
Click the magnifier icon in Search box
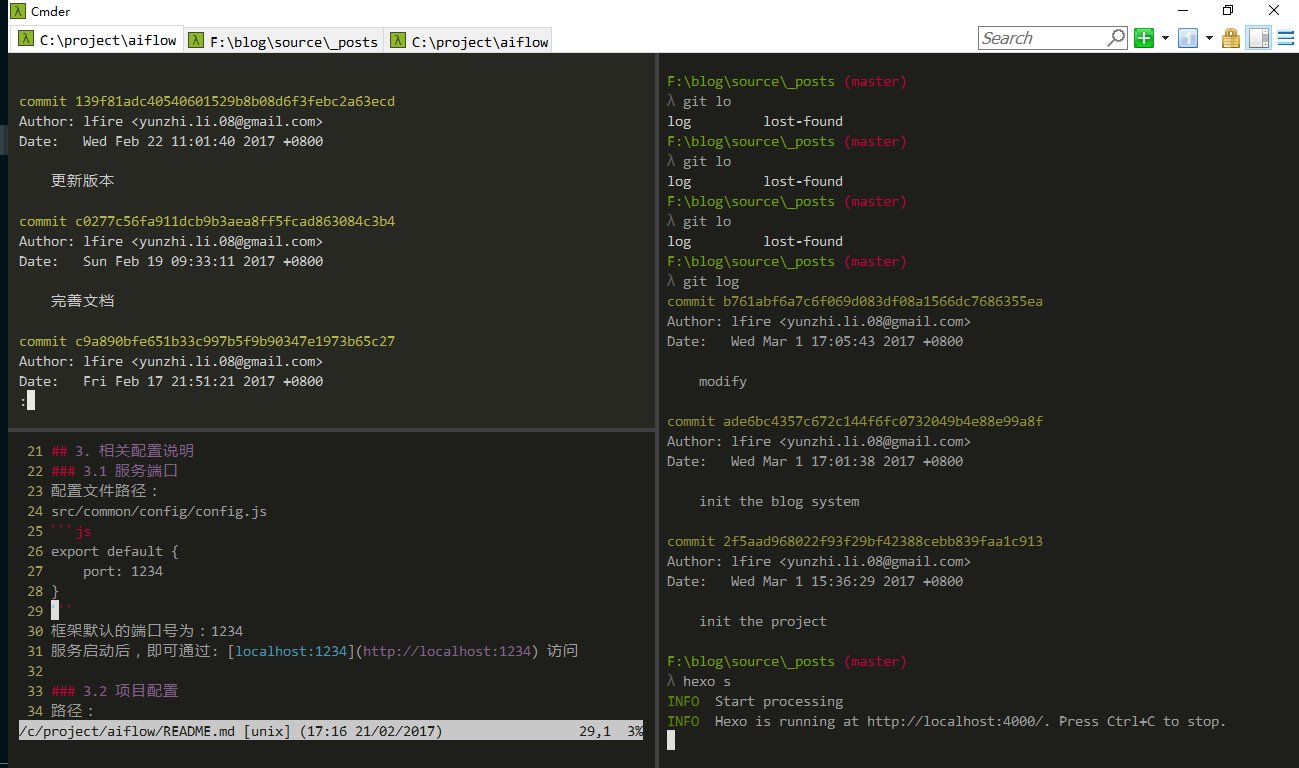click(1117, 38)
